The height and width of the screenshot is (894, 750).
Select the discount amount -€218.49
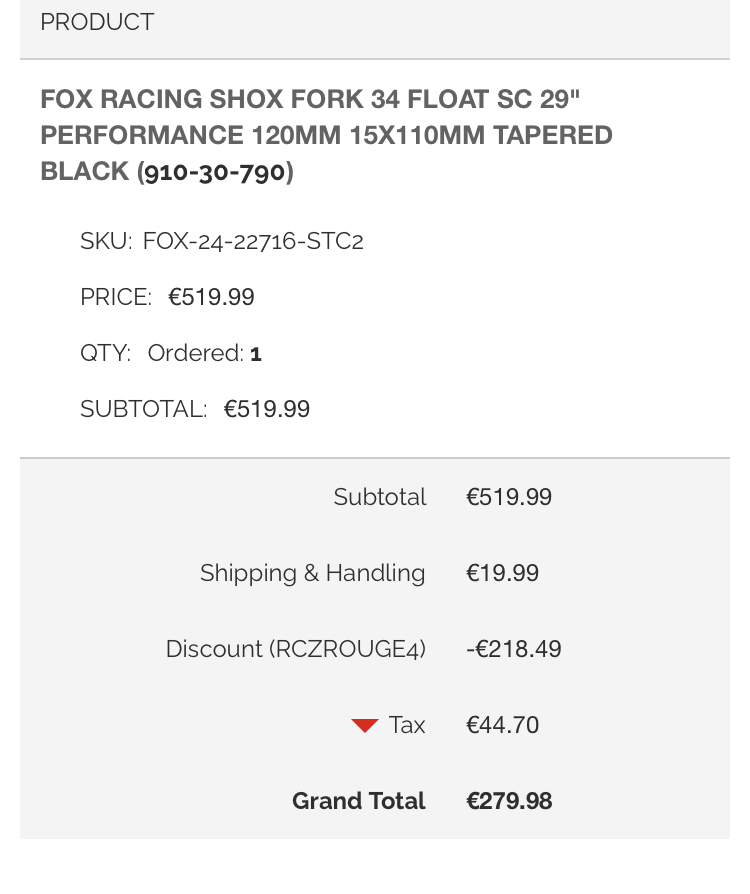tap(514, 649)
